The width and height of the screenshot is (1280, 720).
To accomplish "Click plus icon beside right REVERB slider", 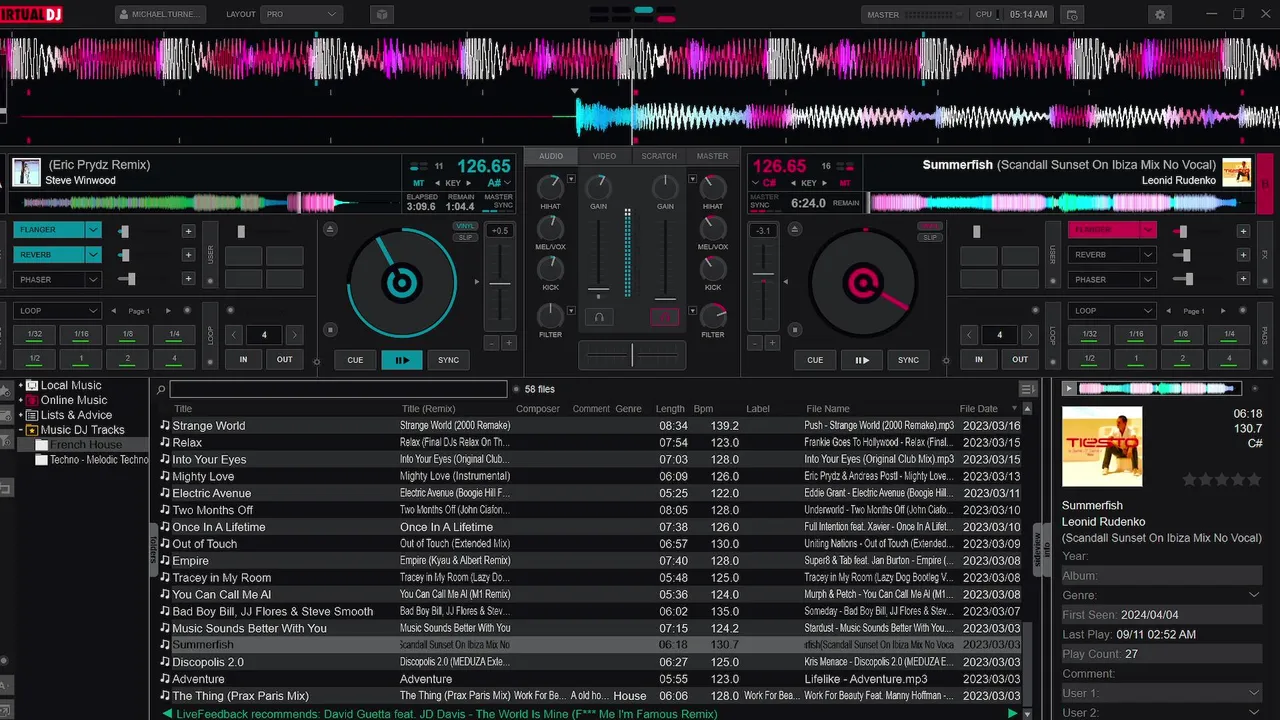I will [x=1243, y=255].
